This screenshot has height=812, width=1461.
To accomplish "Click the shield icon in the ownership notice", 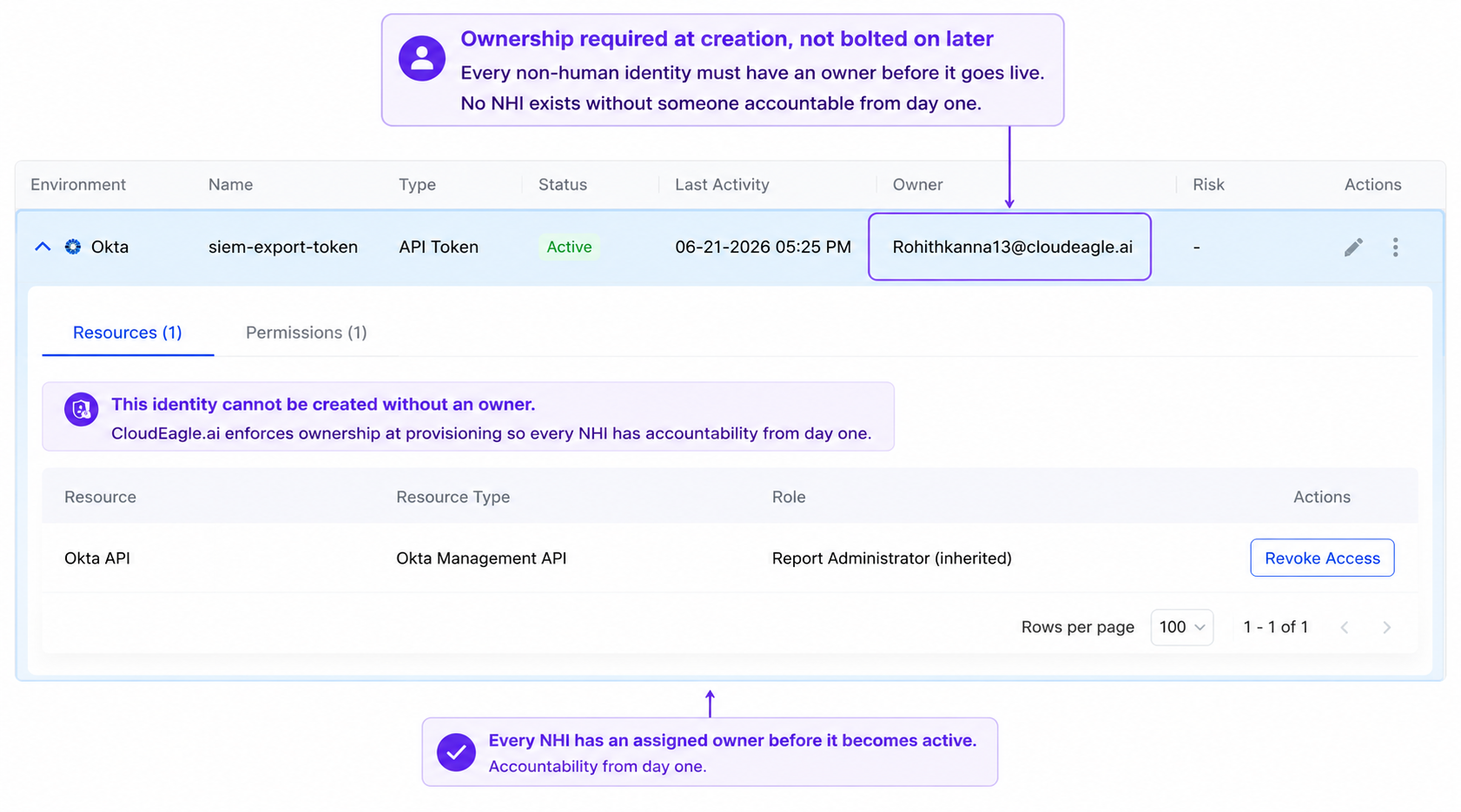I will (x=81, y=409).
